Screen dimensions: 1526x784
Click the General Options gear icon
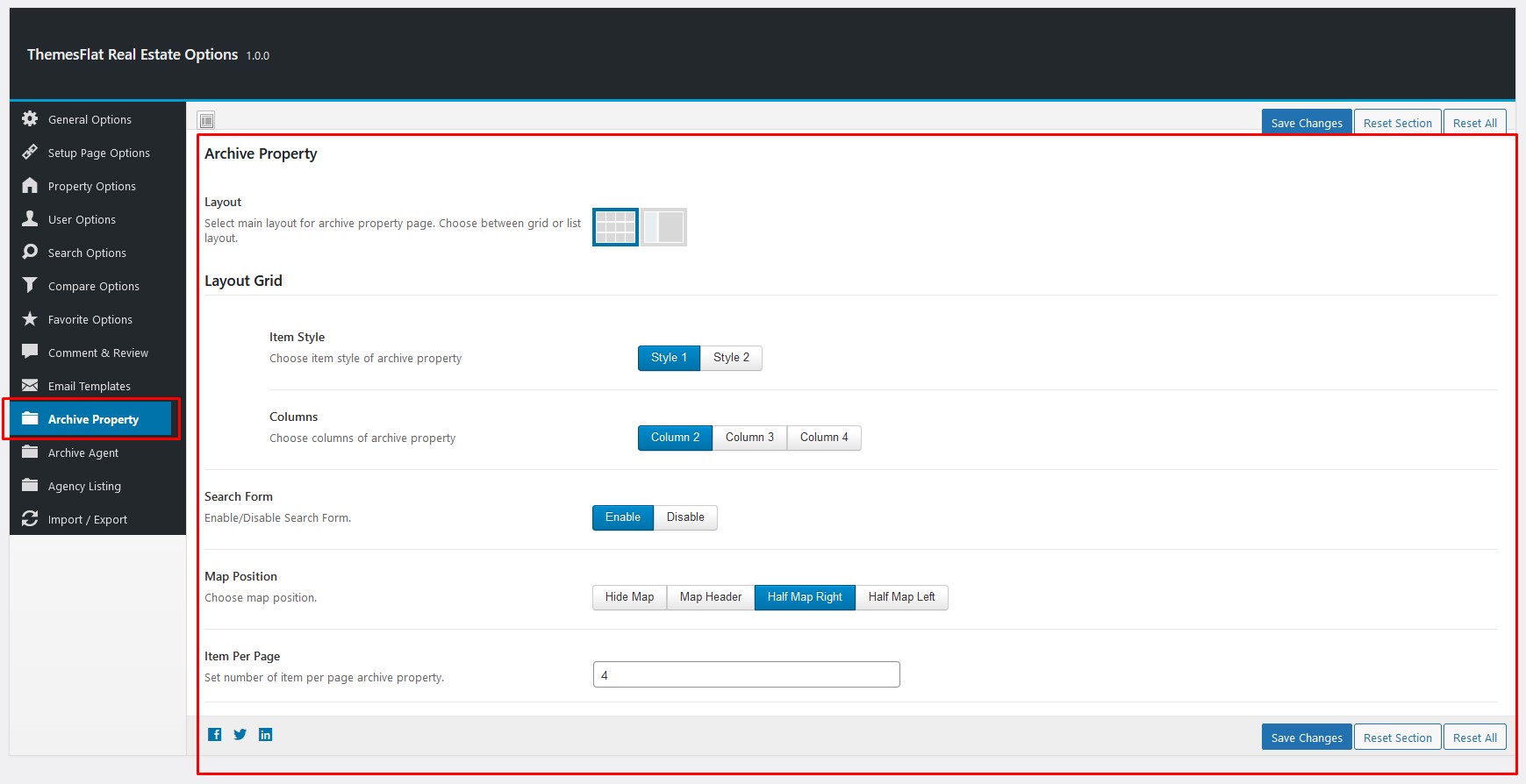click(30, 118)
